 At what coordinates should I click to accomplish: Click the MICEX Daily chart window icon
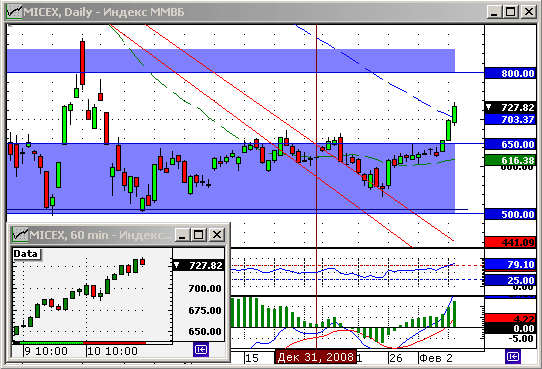pos(14,12)
